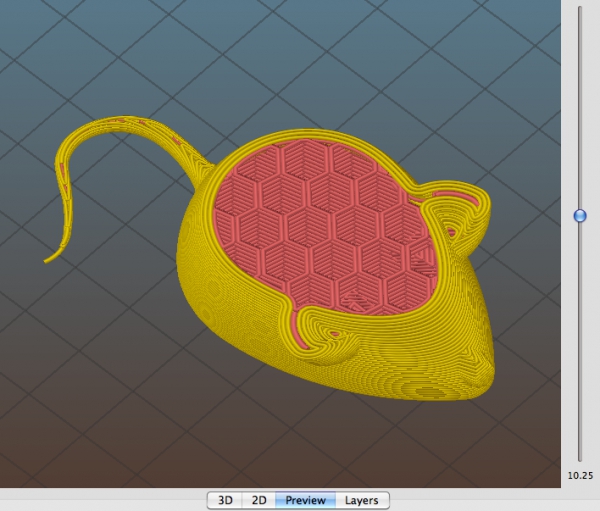Switch to the 2D view tab
Screen dimensions: 600x511
pyautogui.click(x=259, y=500)
